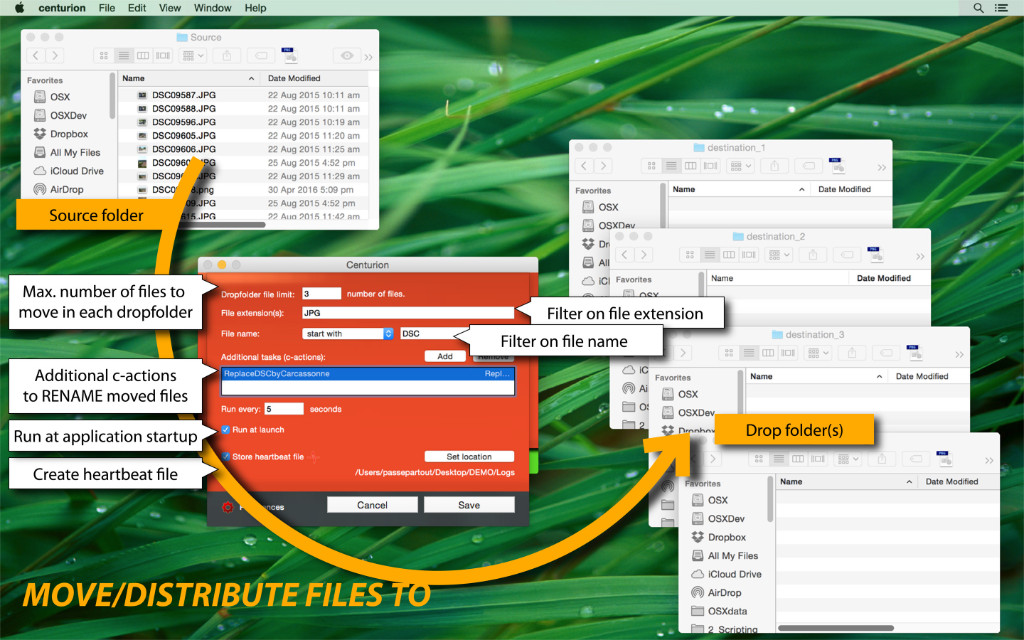
Task: Switch destination_3 window to cover flow view
Action: [788, 353]
